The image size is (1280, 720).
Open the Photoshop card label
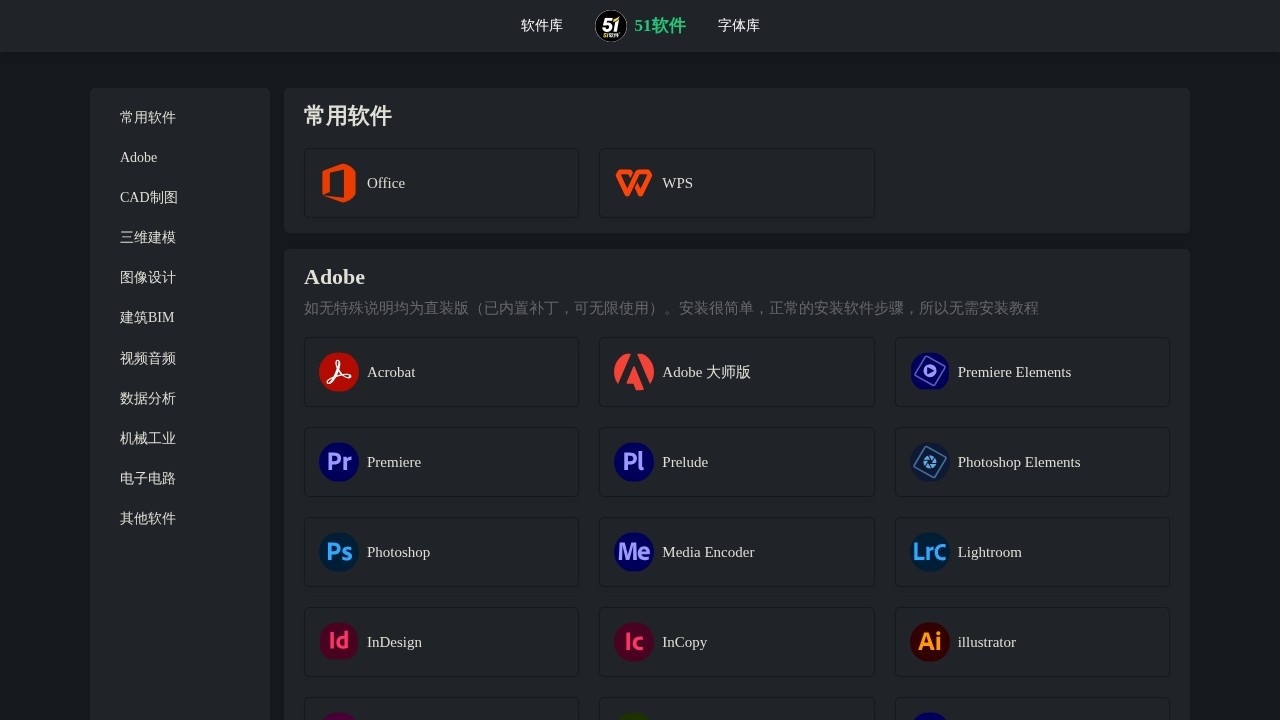pyautogui.click(x=398, y=552)
